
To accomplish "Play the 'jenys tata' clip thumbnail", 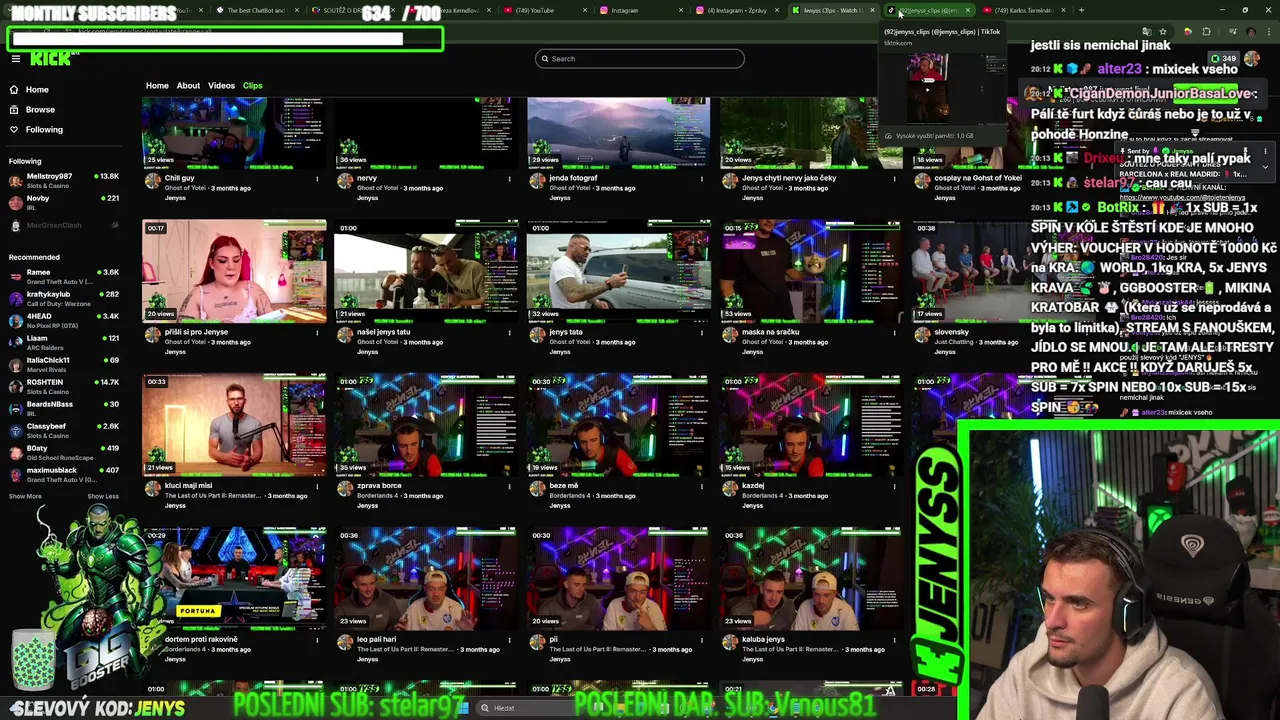I will coord(618,271).
